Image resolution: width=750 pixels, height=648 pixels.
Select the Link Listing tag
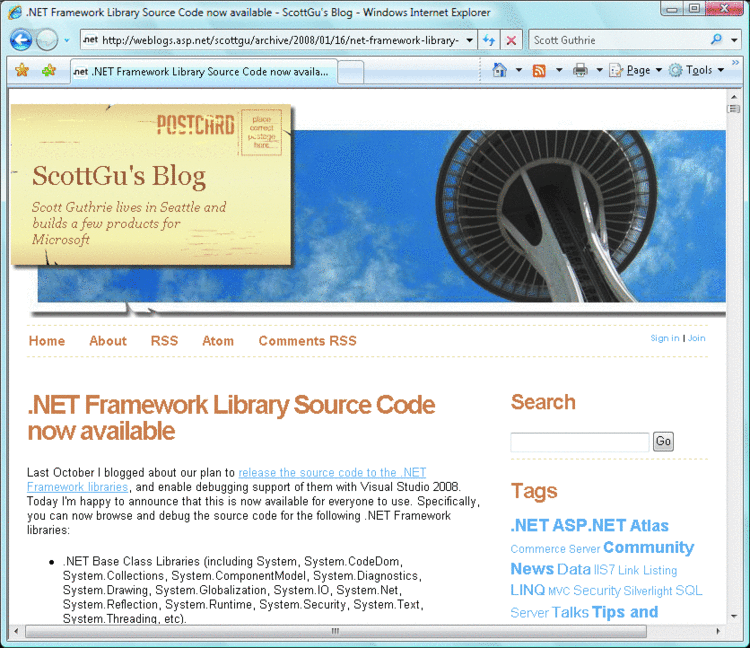648,570
